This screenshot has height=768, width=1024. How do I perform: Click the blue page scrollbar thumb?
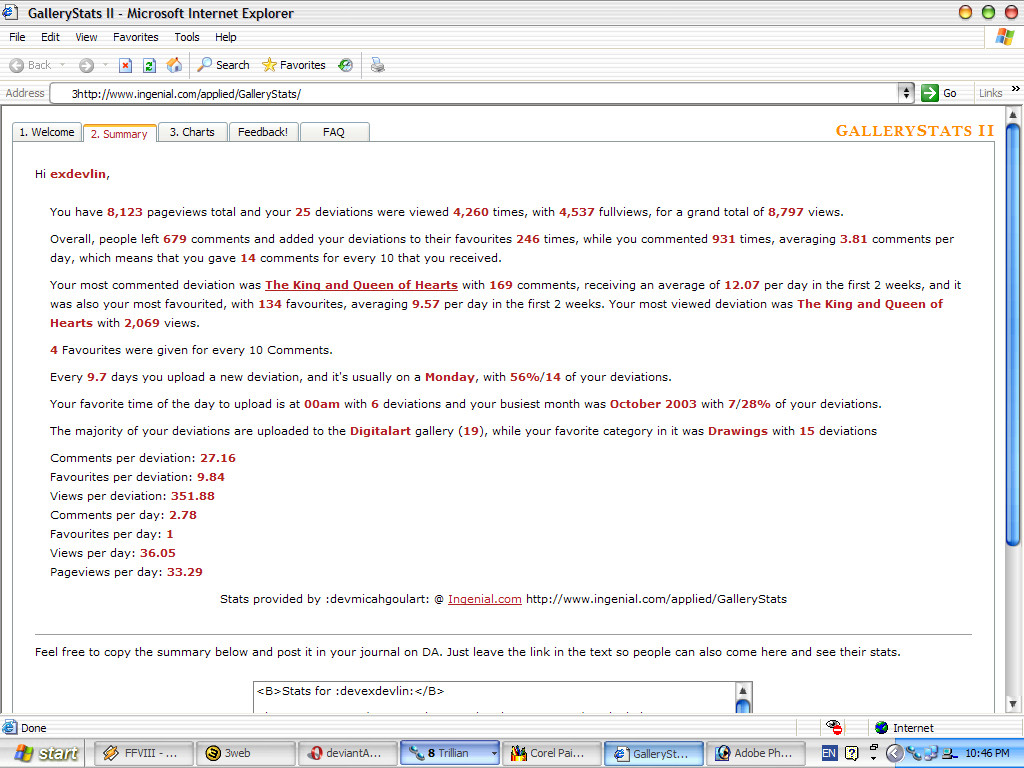tap(1013, 334)
